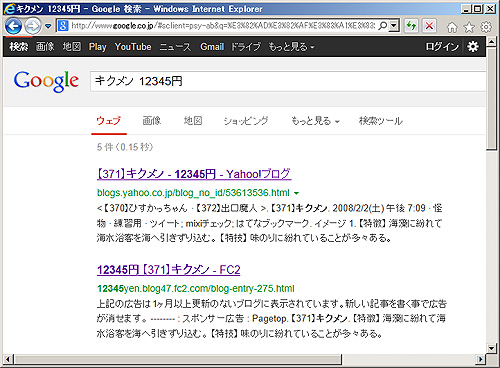This screenshot has height=368, width=500.
Task: Open 検索ツール options
Action: (381, 121)
